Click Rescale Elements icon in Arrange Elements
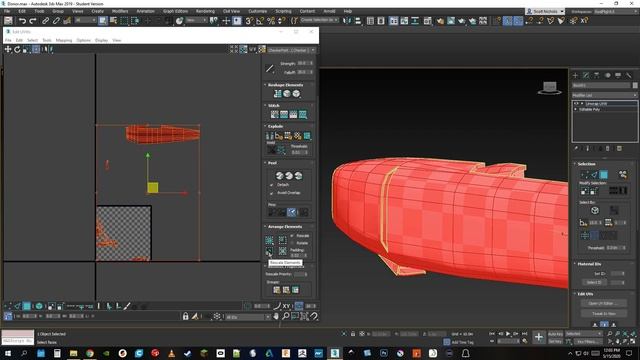The image size is (640, 360). tap(269, 251)
